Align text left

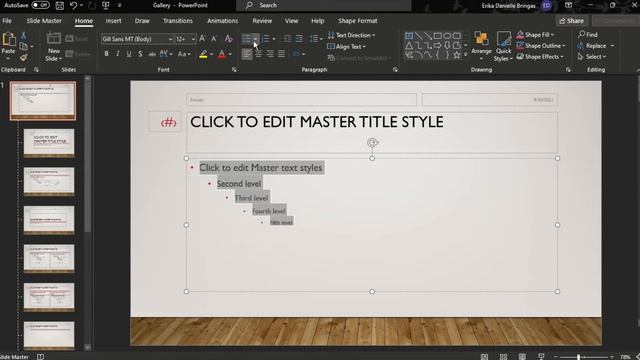click(247, 54)
